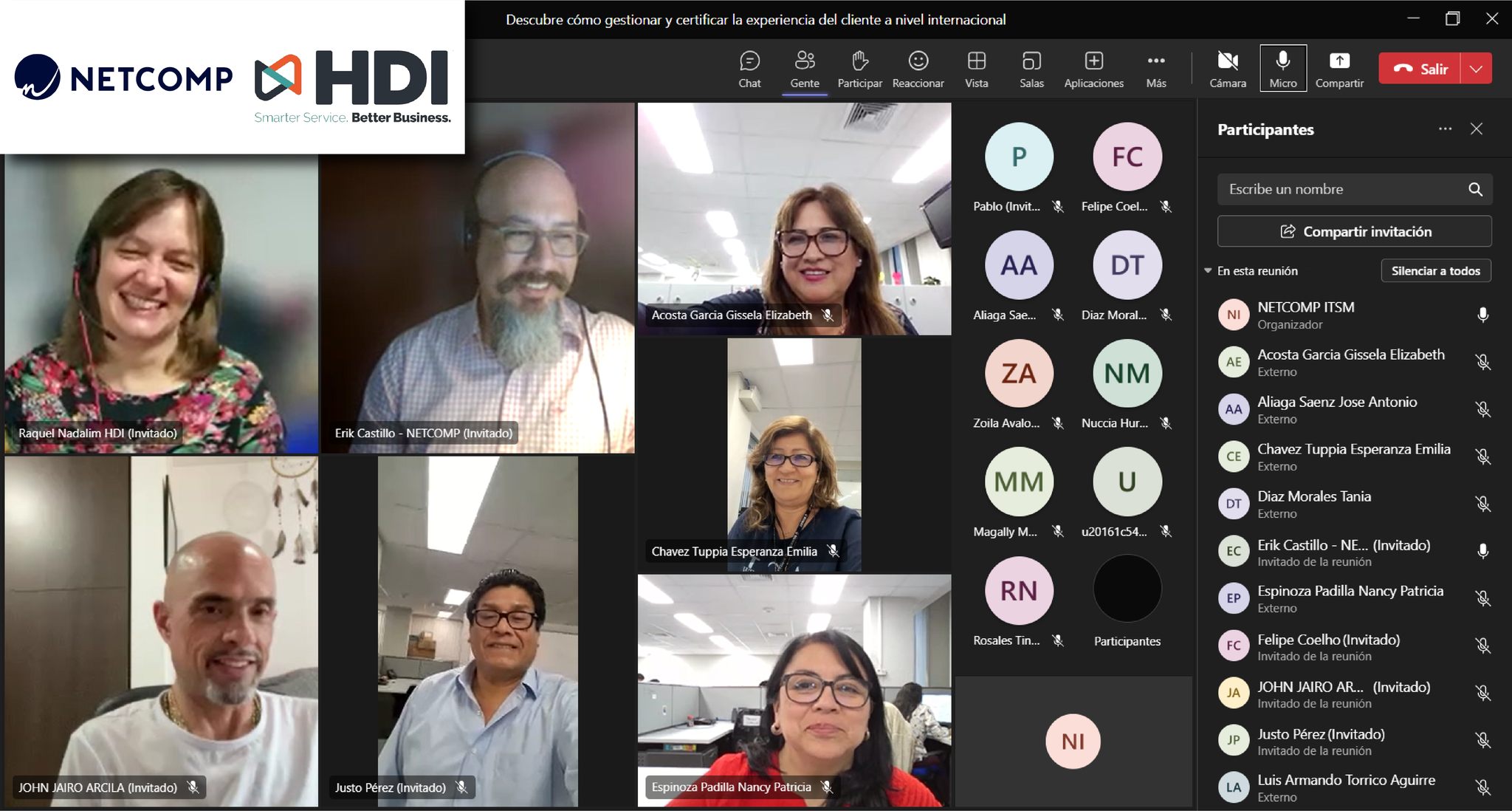Image resolution: width=1512 pixels, height=811 pixels.
Task: Click the DT Diaz Morales avatar tile
Action: (x=1127, y=265)
